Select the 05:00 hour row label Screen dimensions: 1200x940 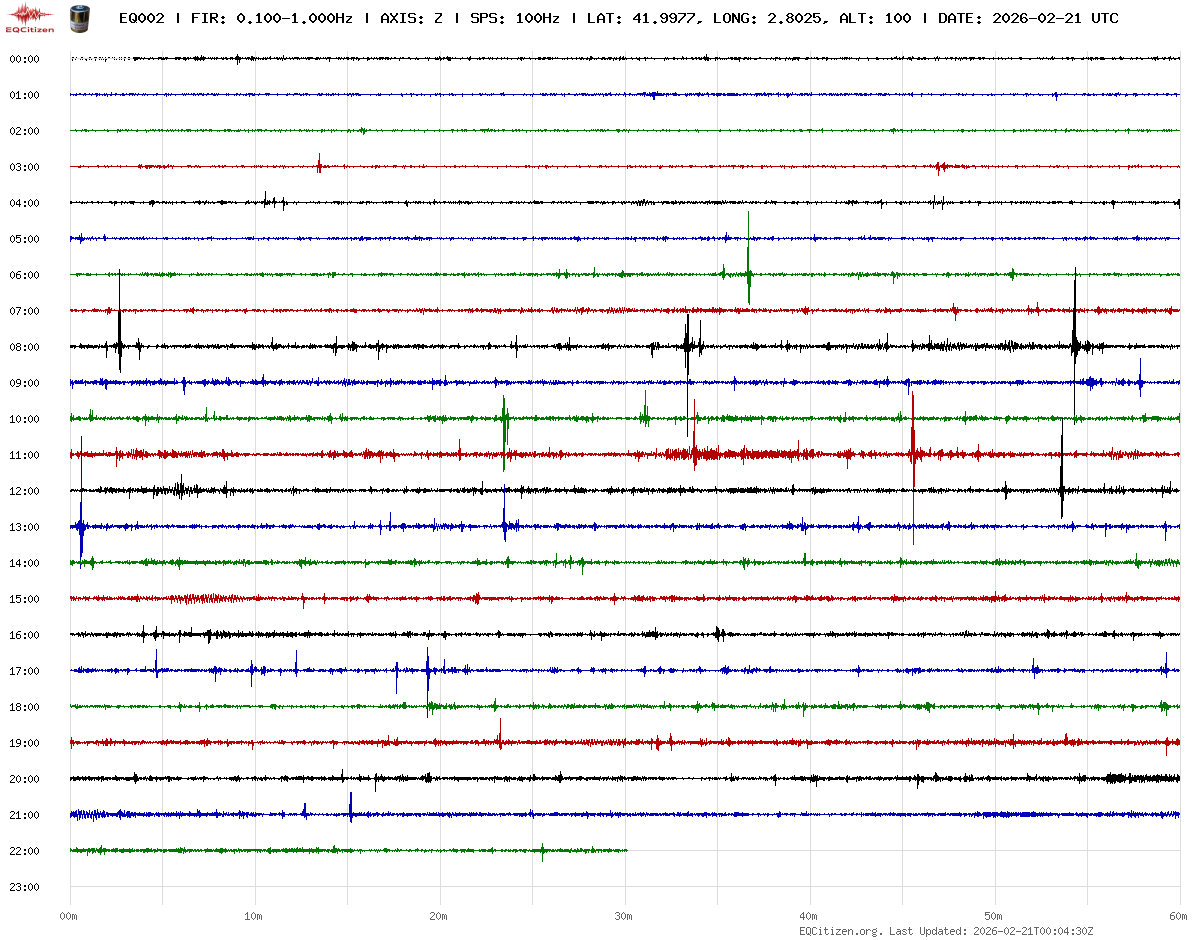click(x=24, y=239)
